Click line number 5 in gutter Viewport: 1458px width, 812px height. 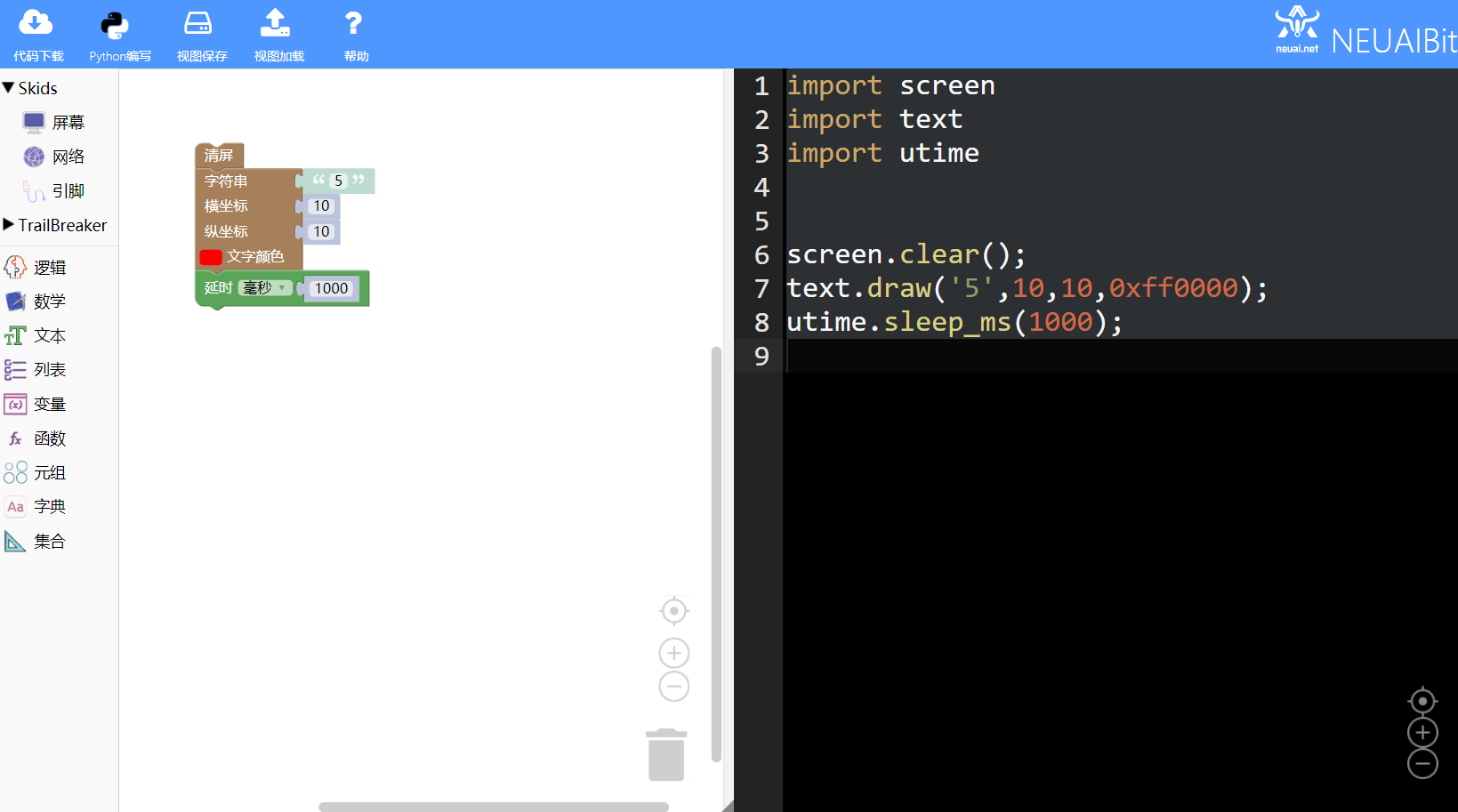point(761,221)
